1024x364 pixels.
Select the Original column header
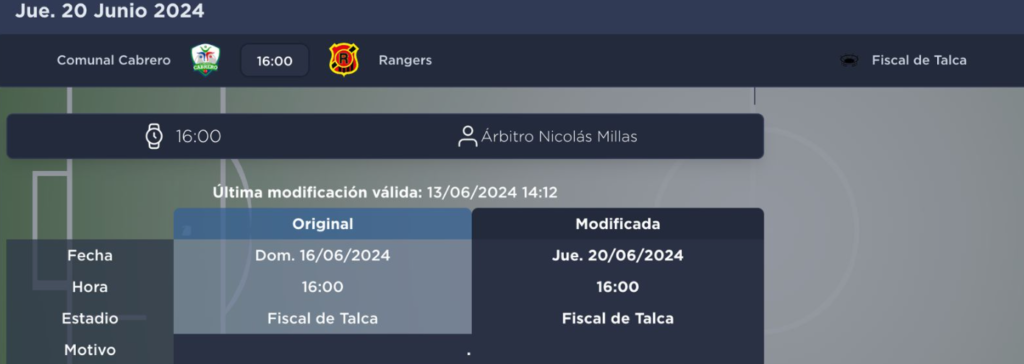click(323, 224)
